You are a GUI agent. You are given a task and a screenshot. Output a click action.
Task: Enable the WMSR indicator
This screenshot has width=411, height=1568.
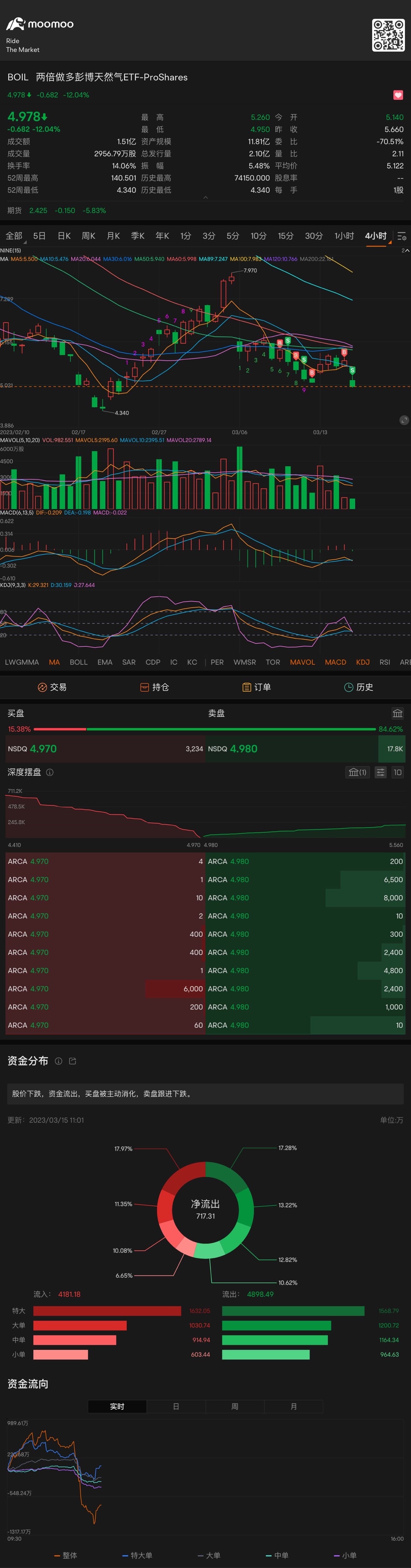245,662
